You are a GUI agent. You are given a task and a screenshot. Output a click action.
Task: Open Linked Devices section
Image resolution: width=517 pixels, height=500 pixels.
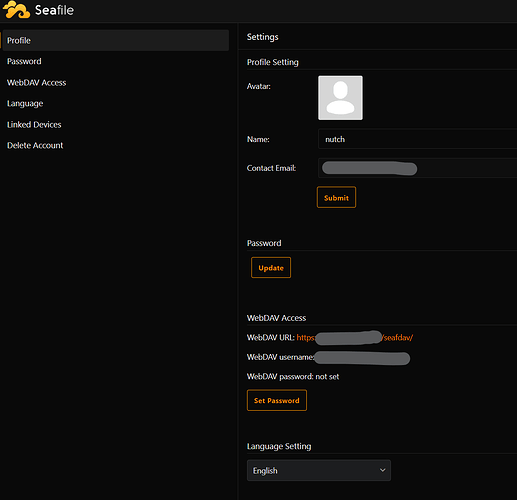(34, 124)
